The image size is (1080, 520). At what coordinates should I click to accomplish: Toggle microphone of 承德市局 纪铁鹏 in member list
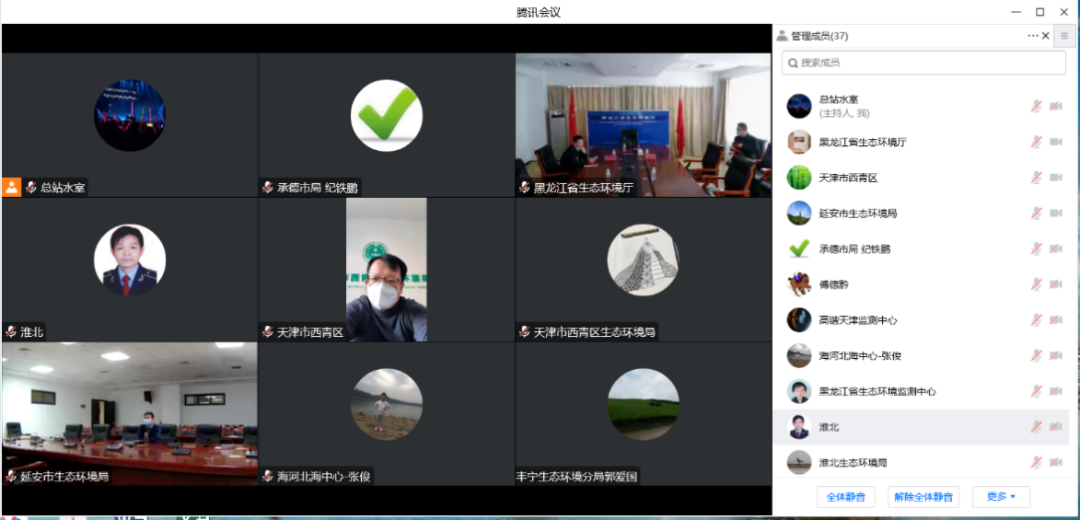click(1036, 249)
